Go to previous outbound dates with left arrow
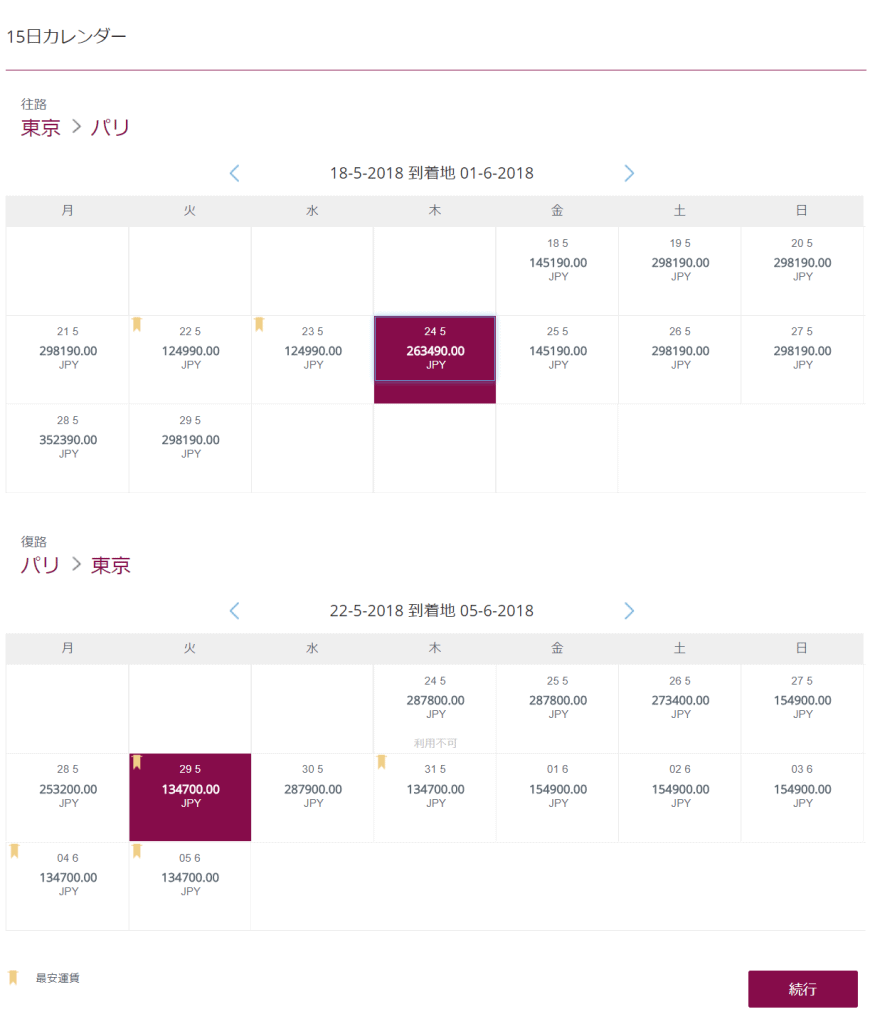Image resolution: width=870 pixels, height=1024 pixels. [x=234, y=173]
